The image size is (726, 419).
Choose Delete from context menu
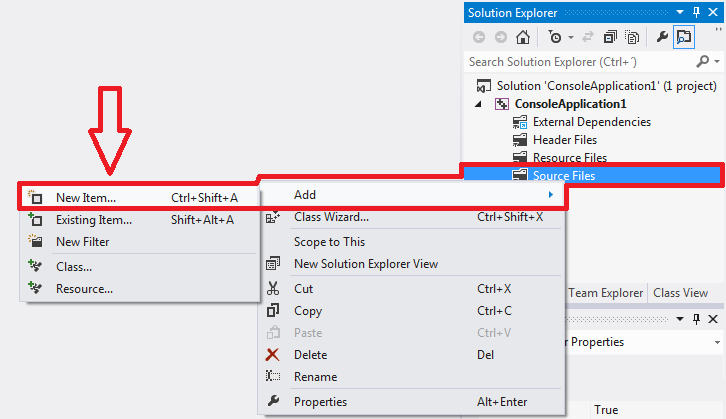coord(411,355)
